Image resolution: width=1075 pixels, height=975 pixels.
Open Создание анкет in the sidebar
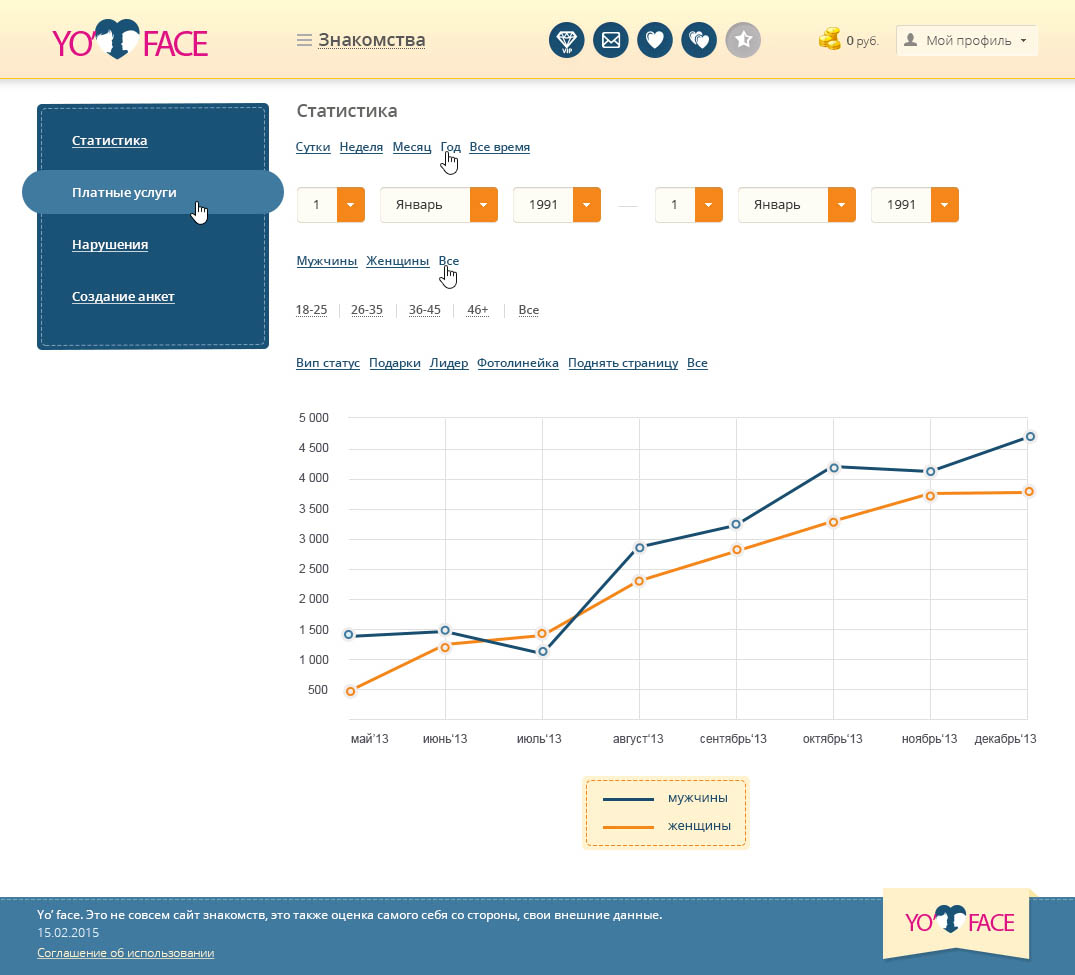point(123,297)
